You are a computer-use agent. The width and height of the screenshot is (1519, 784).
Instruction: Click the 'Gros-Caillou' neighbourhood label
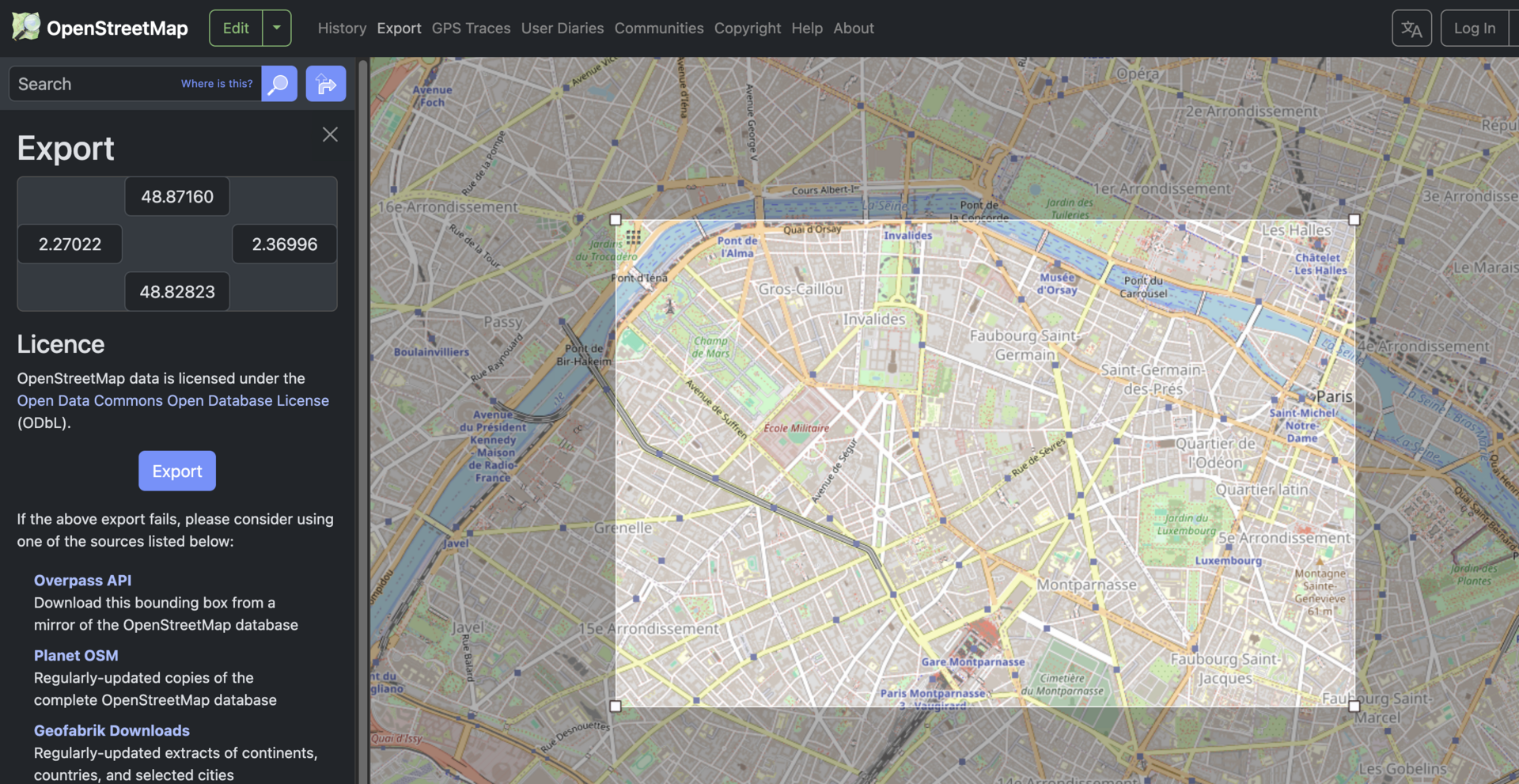click(801, 289)
